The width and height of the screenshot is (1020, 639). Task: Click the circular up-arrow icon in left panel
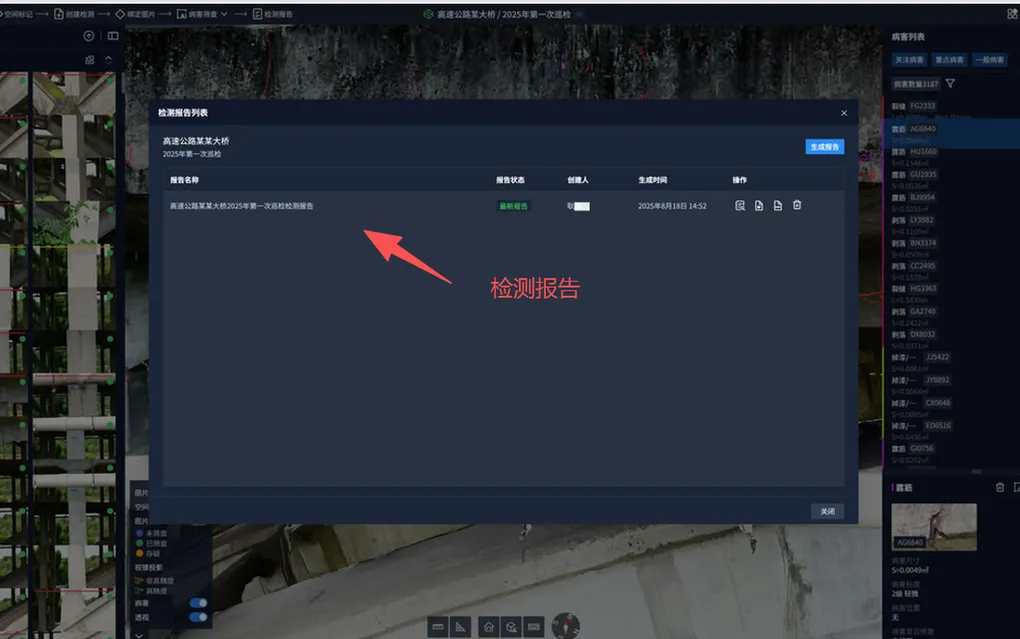[89, 36]
